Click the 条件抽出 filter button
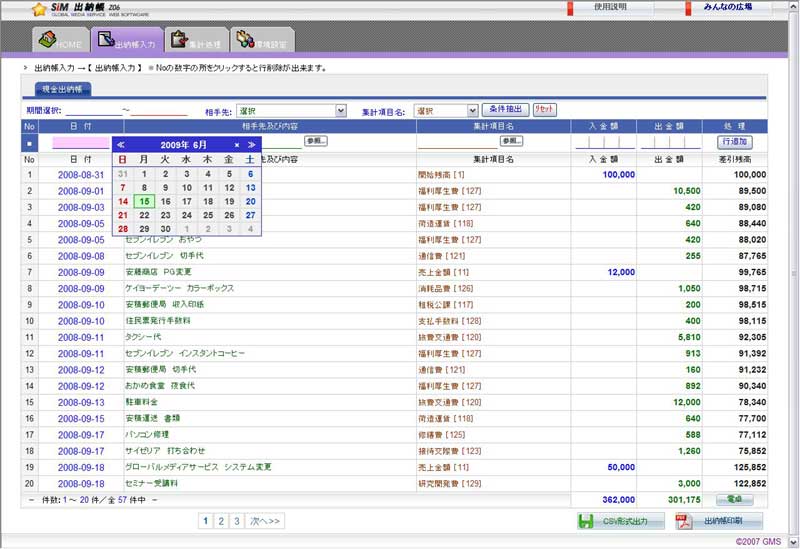 [505, 109]
